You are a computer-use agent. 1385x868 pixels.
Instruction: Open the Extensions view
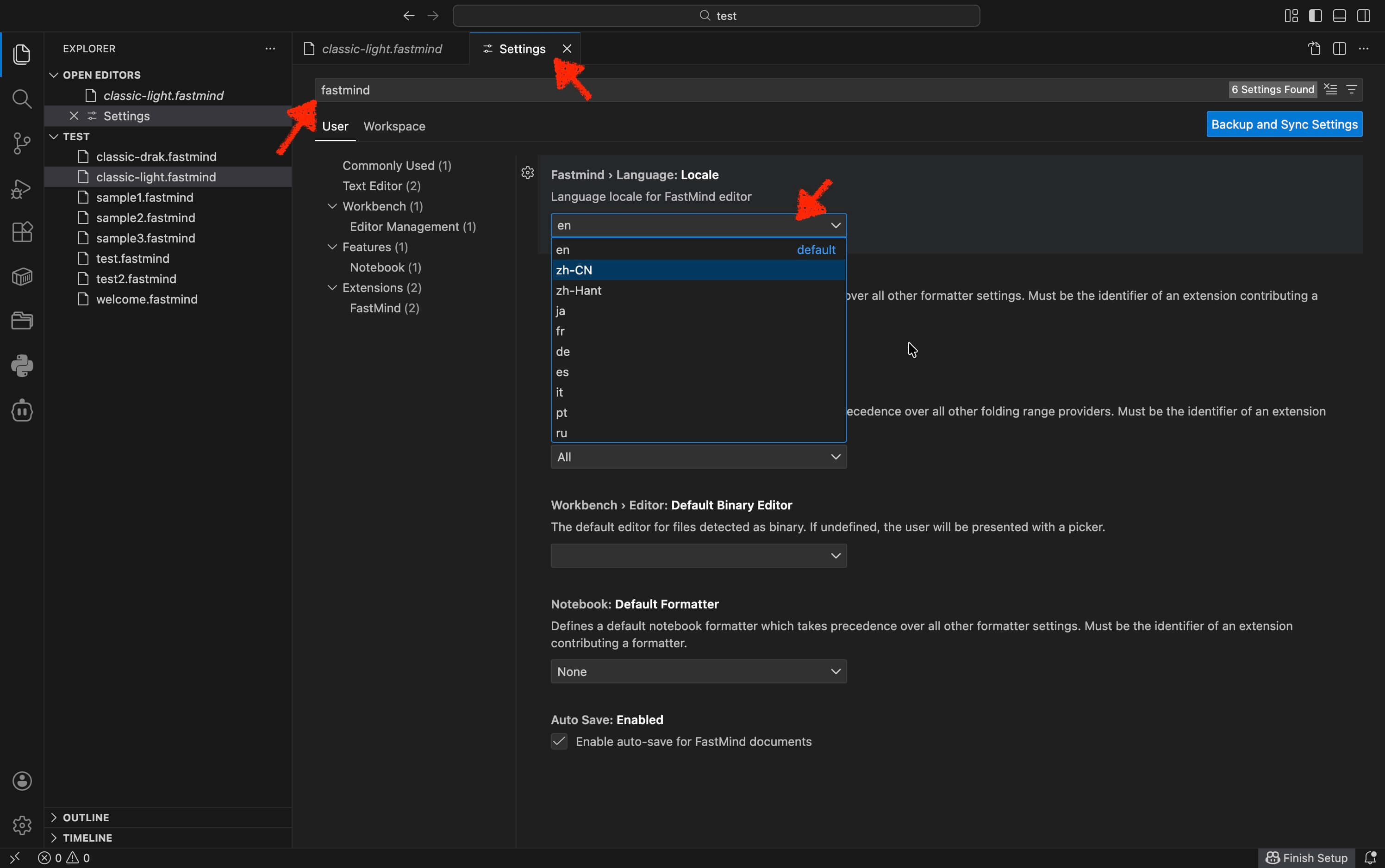pyautogui.click(x=22, y=232)
